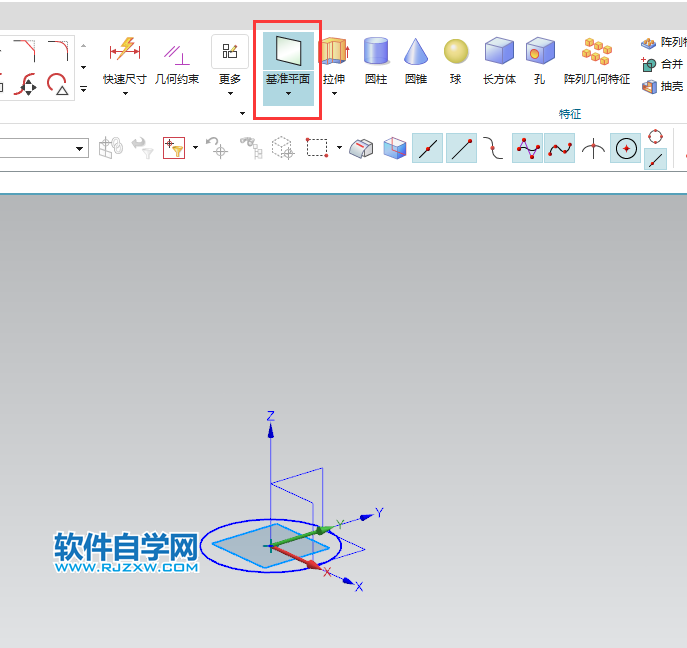The width and height of the screenshot is (687, 648).
Task: Click the 抽壳 shell command
Action: coord(662,86)
